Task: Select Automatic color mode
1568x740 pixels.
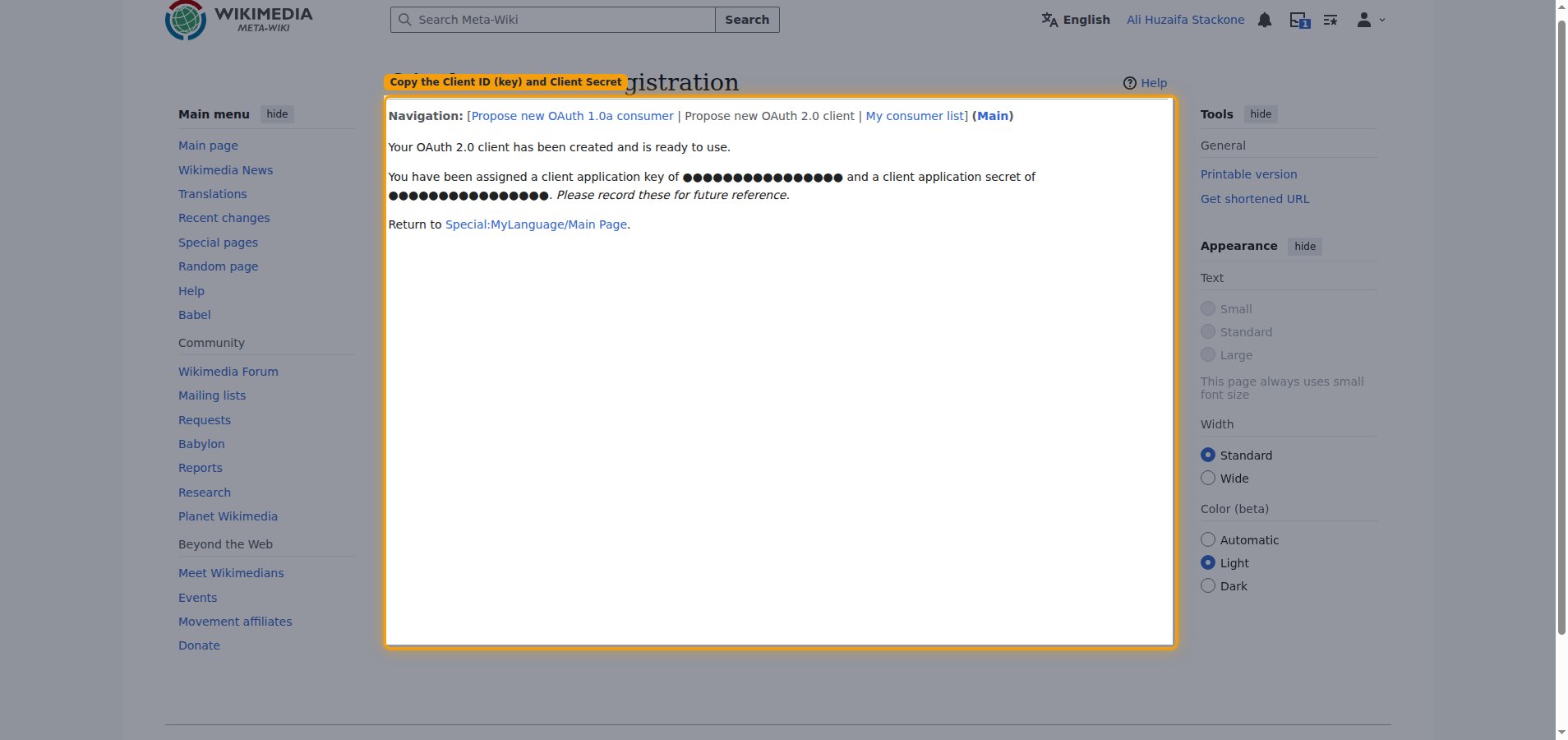Action: point(1208,539)
